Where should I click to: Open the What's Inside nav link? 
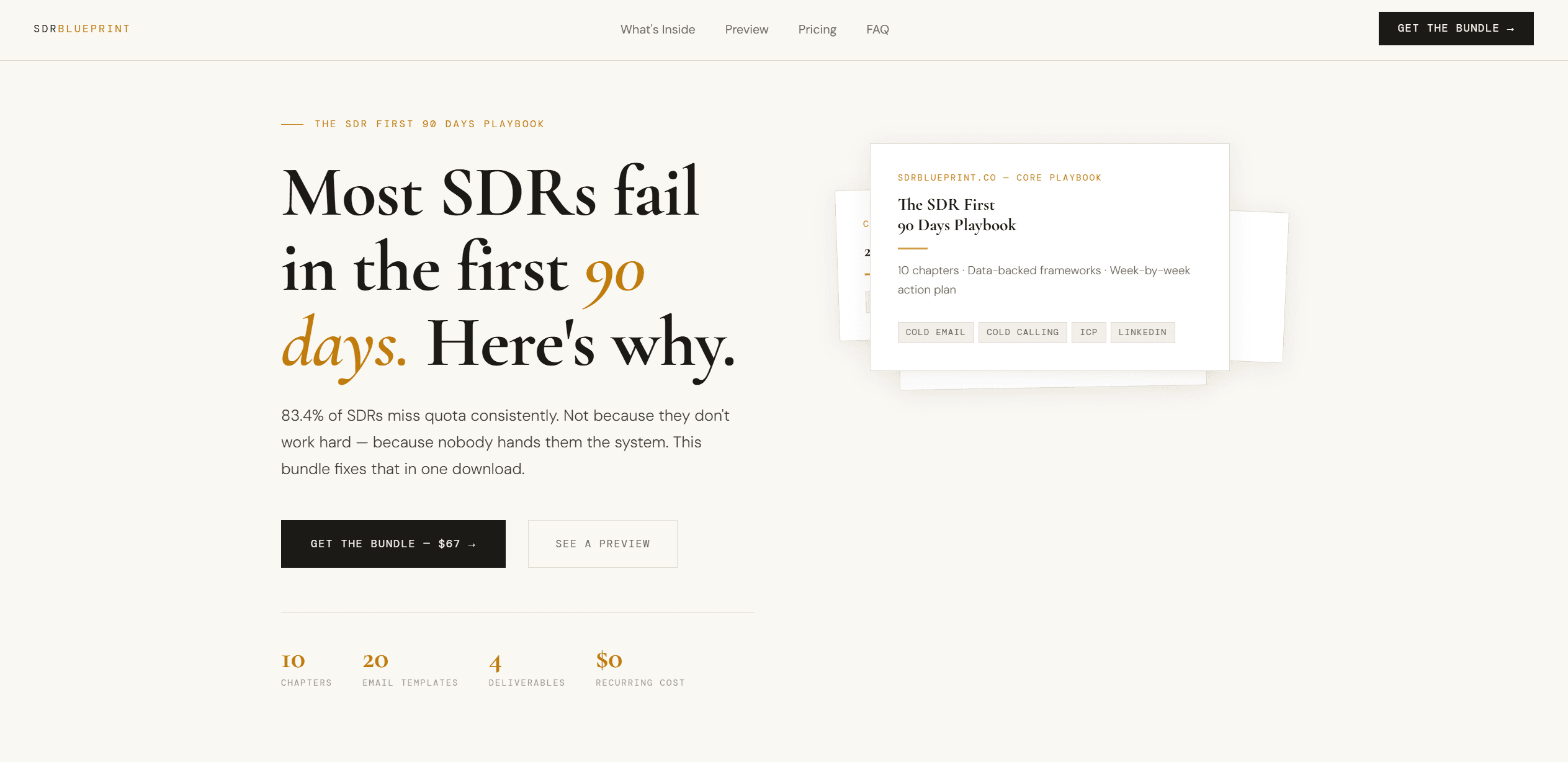[658, 29]
